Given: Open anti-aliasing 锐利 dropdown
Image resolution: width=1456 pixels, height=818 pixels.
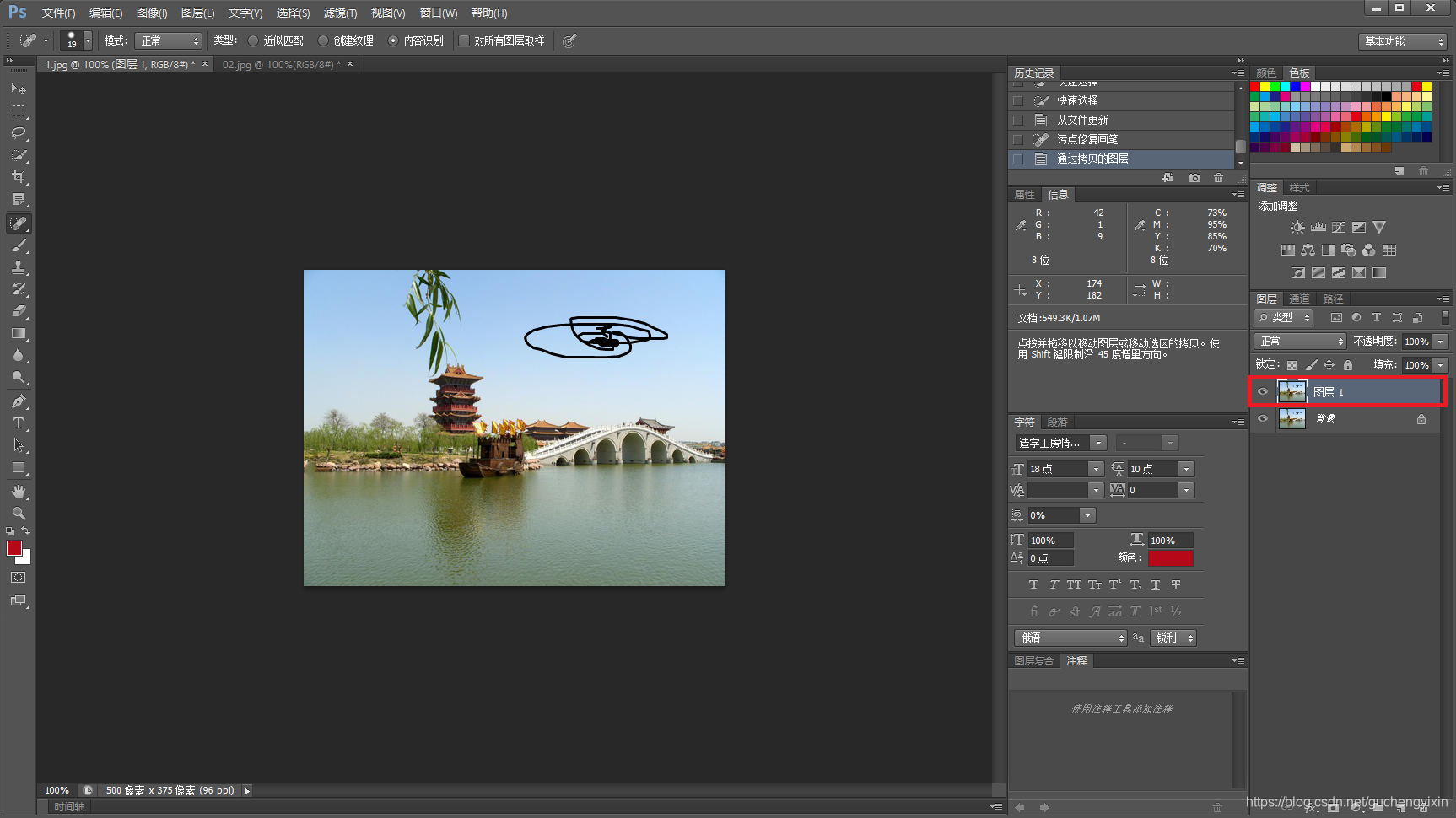Looking at the screenshot, I should click(x=1173, y=638).
